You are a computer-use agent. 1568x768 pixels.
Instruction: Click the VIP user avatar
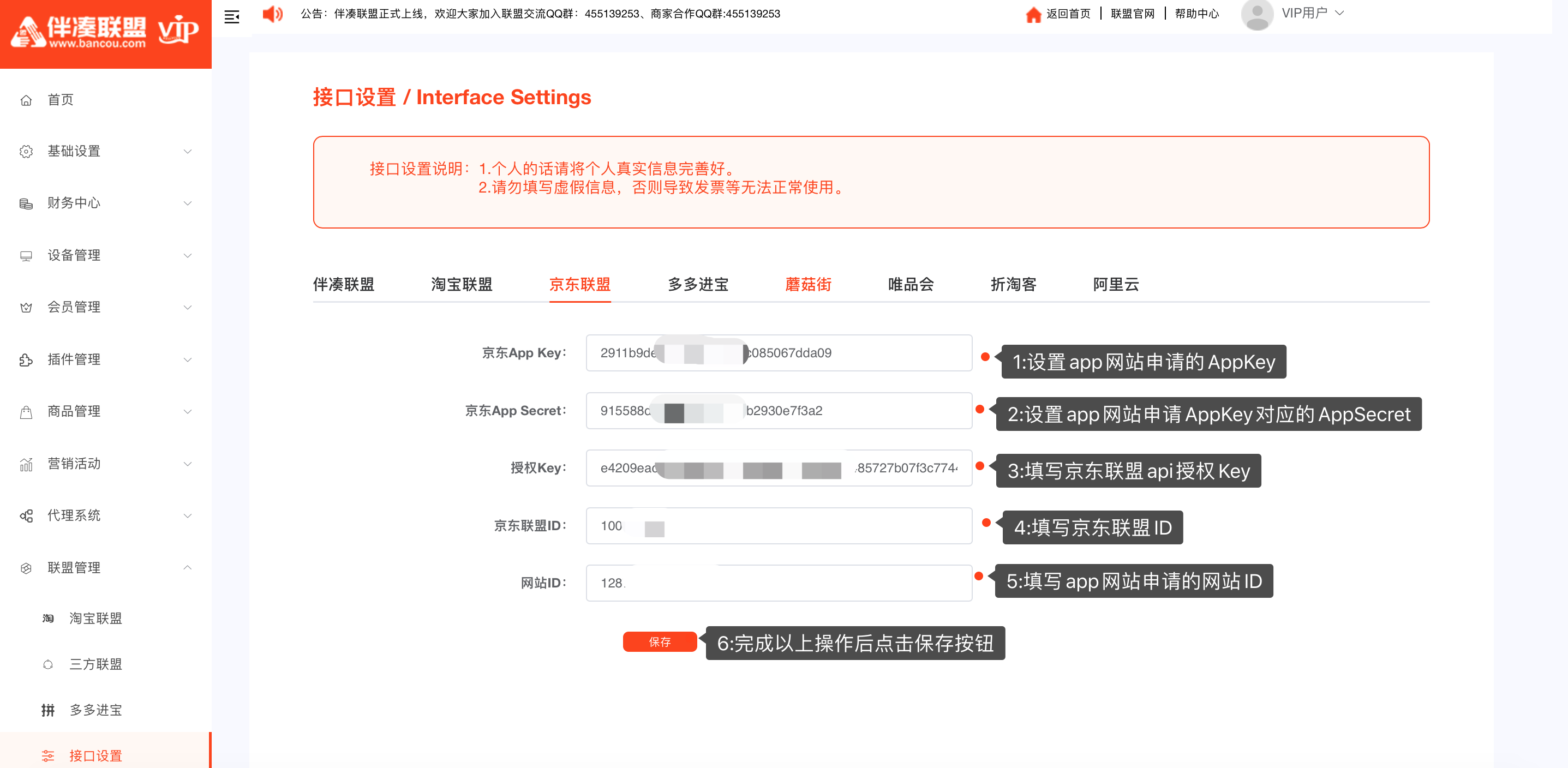pyautogui.click(x=1256, y=14)
